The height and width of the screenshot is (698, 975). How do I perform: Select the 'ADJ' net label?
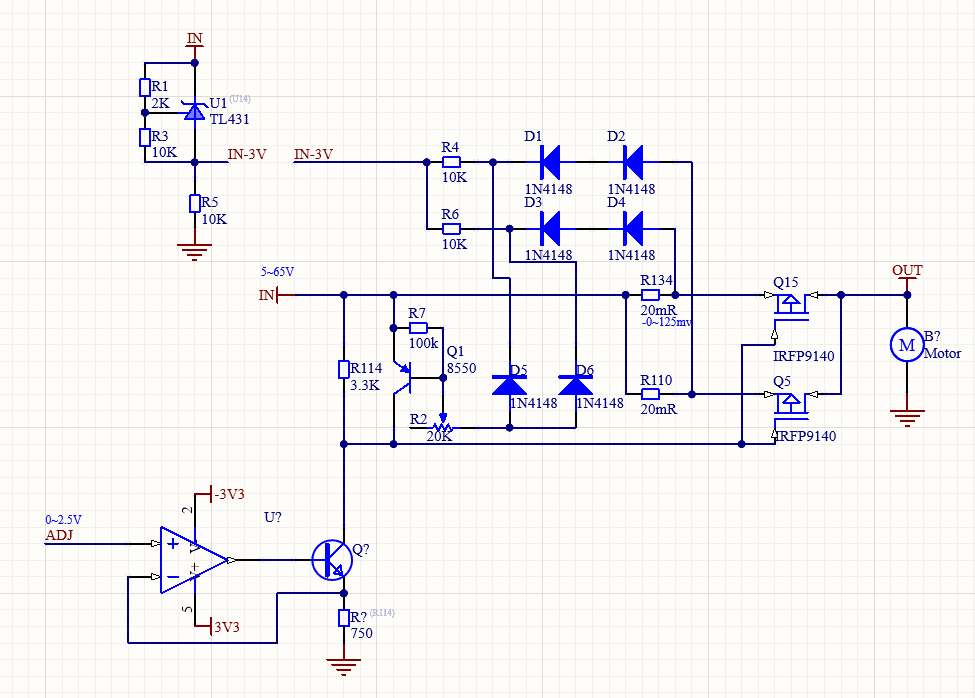point(59,535)
